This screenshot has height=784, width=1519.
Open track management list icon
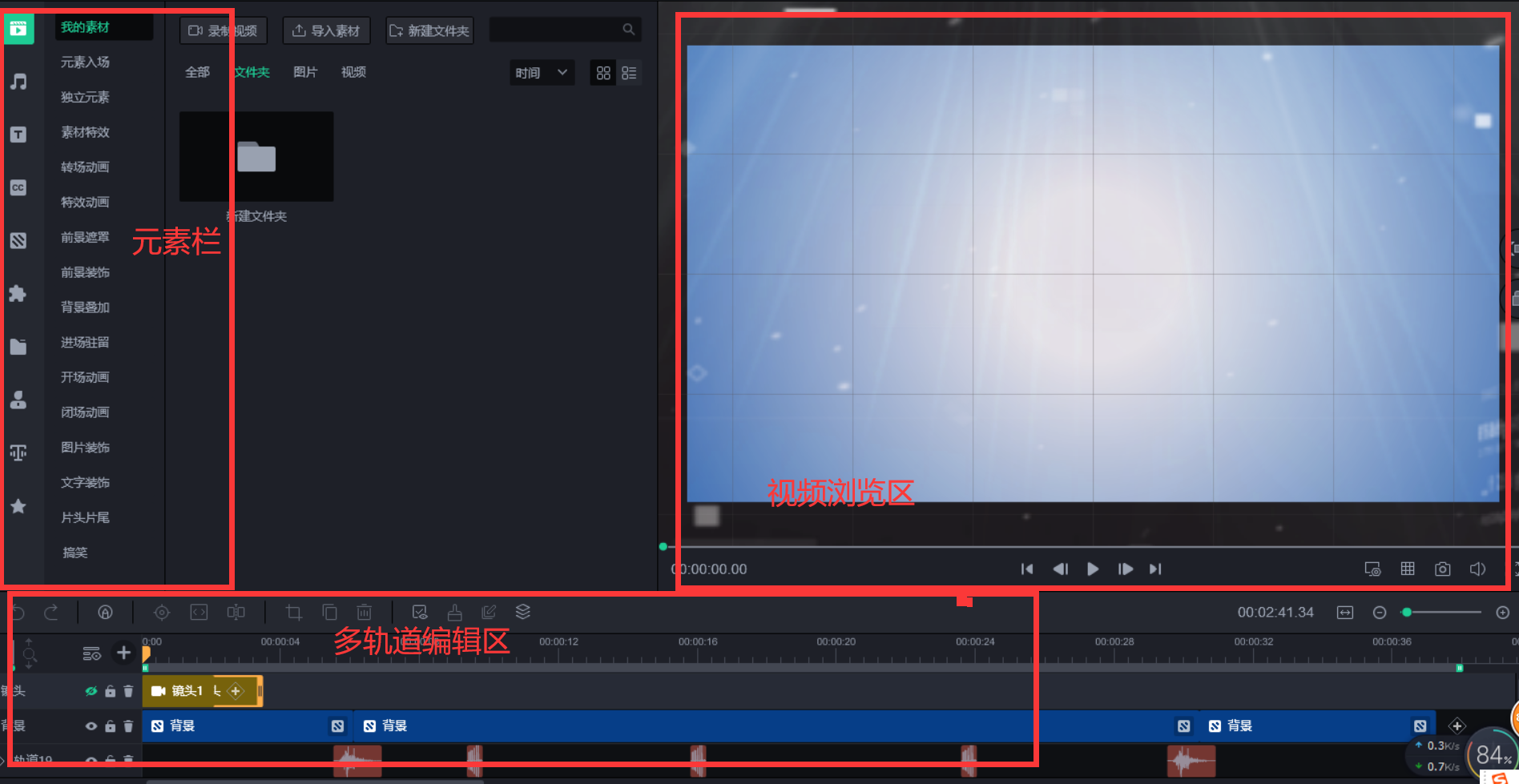tap(92, 653)
